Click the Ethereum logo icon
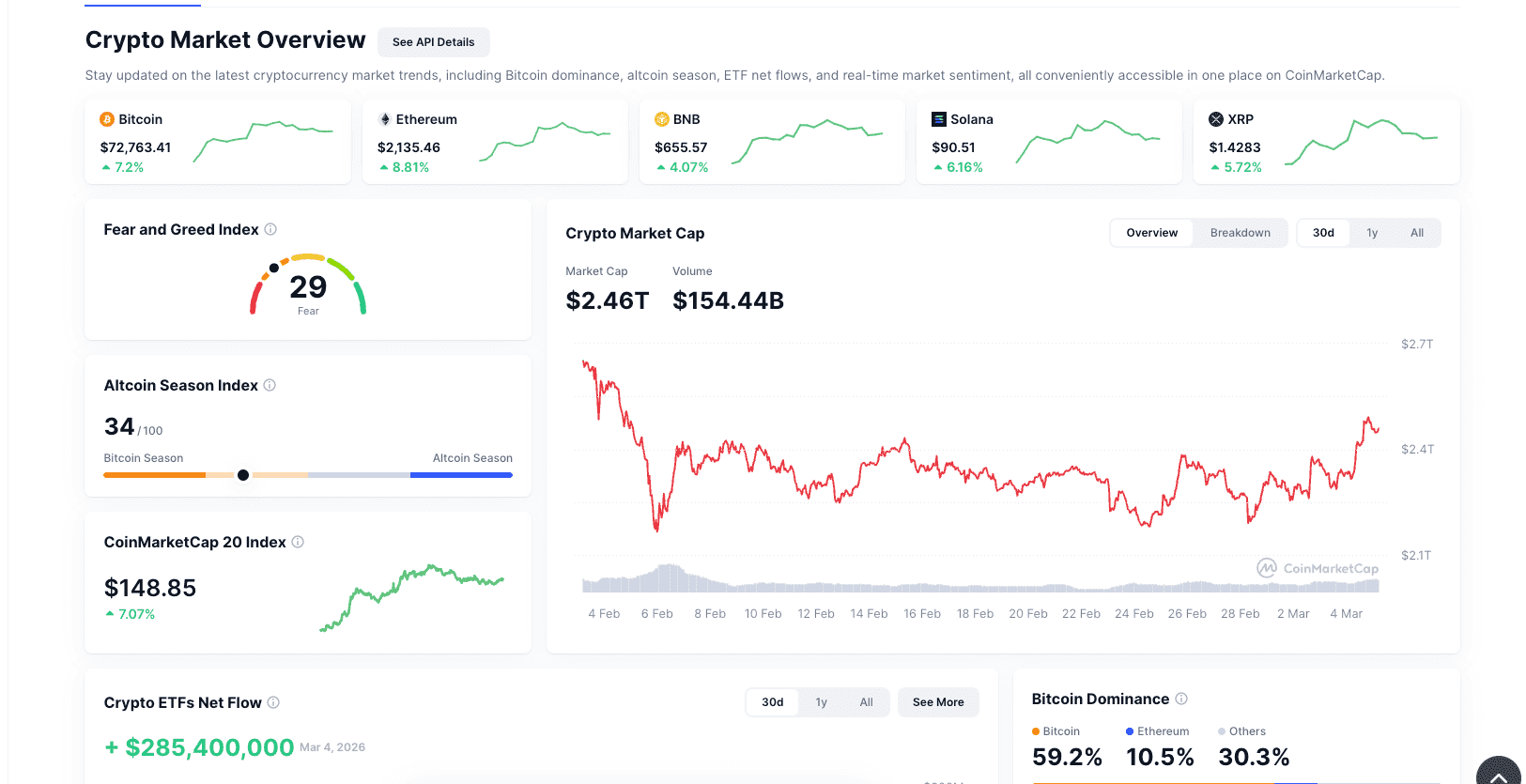The width and height of the screenshot is (1526, 784). [384, 119]
